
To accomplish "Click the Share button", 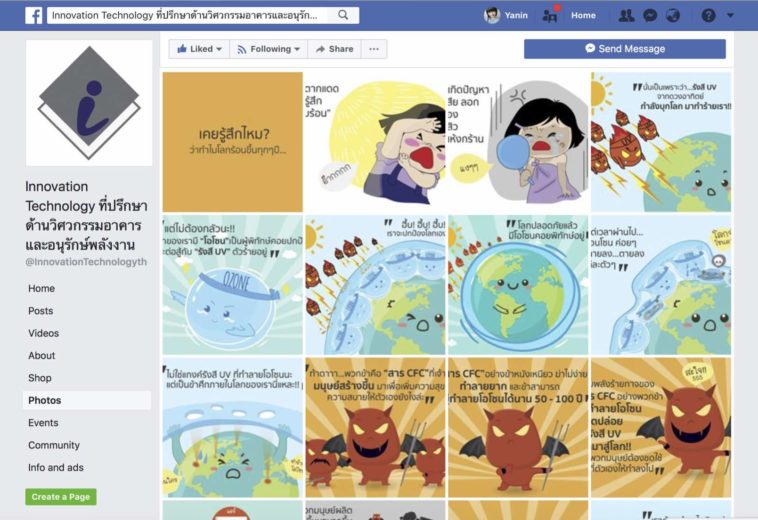I will point(335,49).
